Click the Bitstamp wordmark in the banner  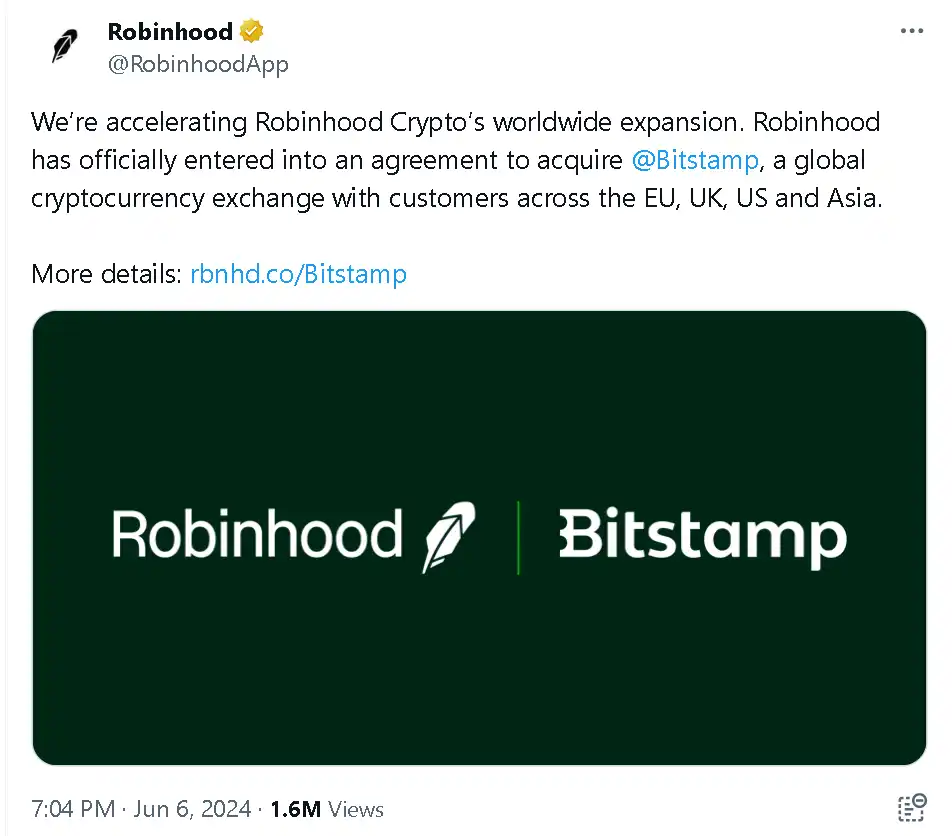pyautogui.click(x=703, y=534)
